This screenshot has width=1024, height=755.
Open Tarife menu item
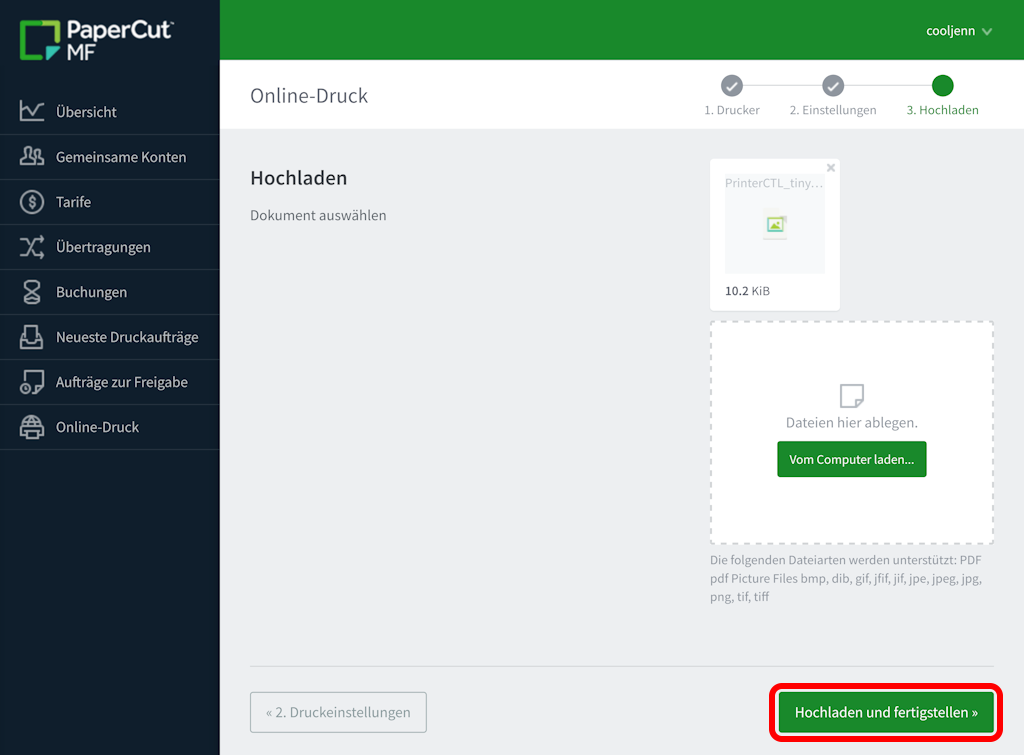tap(74, 202)
